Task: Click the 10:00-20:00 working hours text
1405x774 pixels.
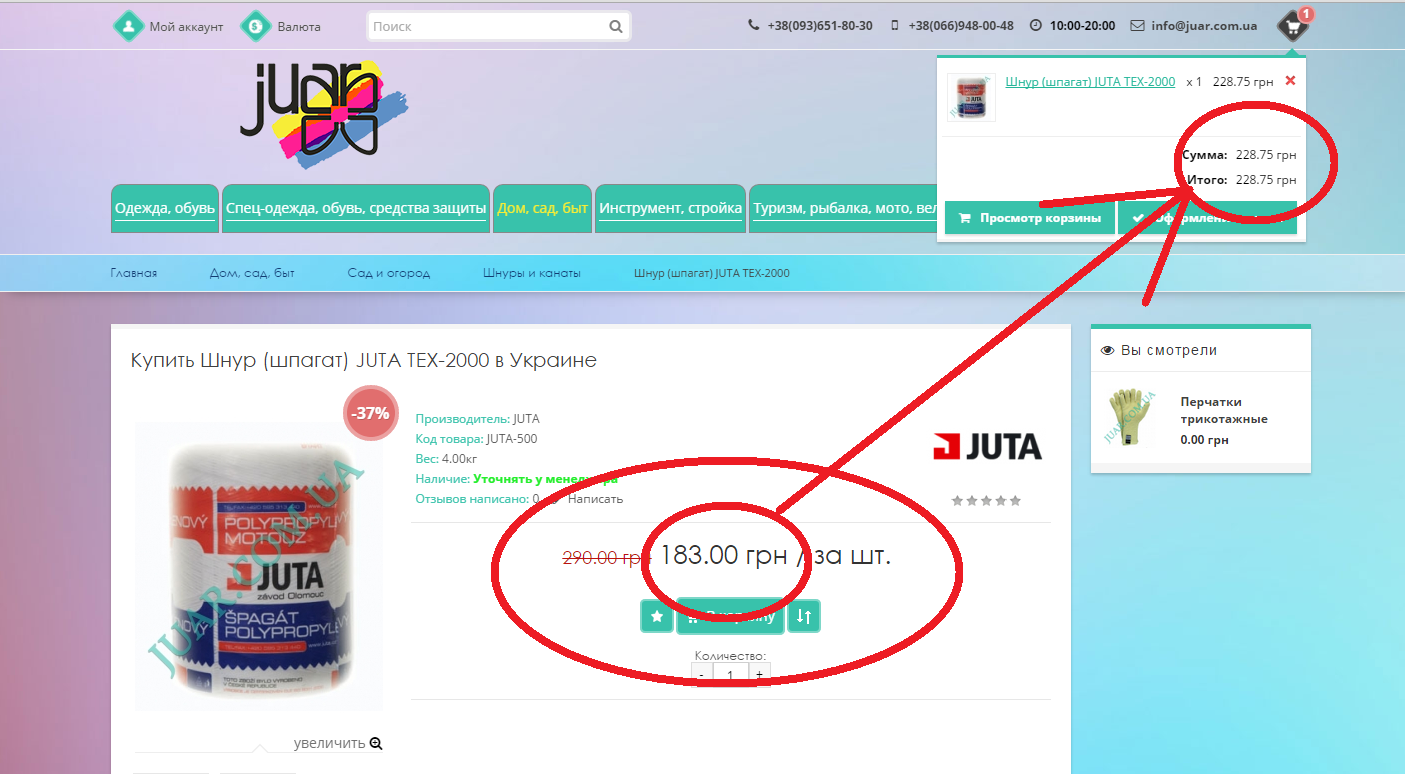Action: click(x=1082, y=26)
